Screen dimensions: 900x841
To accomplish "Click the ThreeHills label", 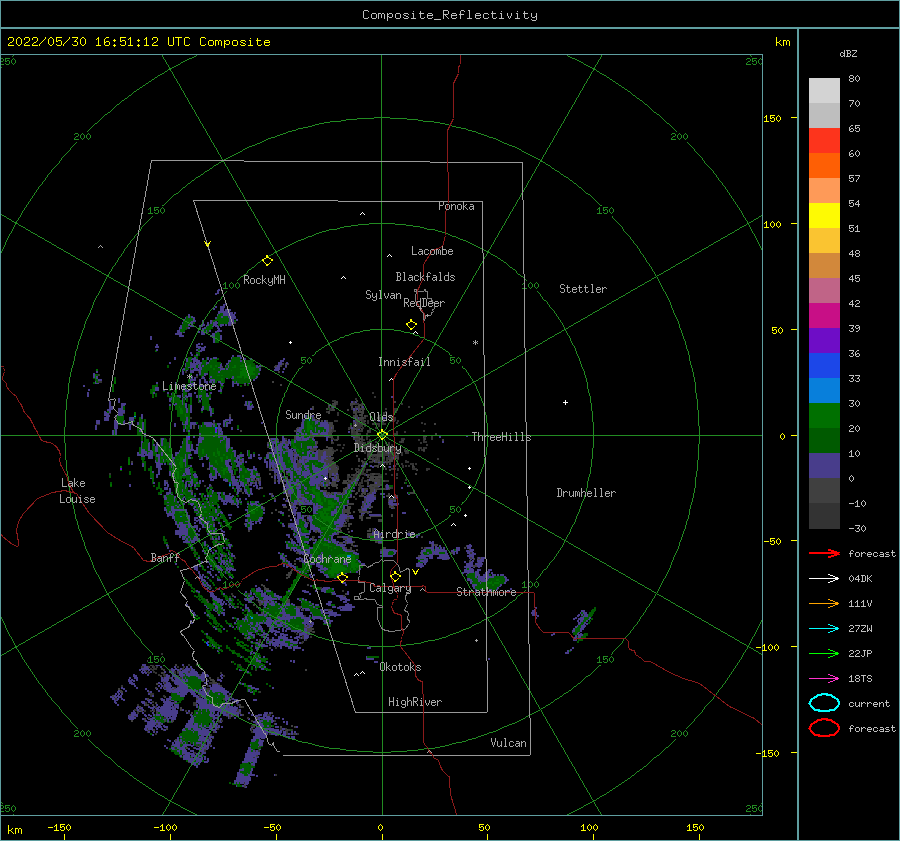I will coord(501,437).
